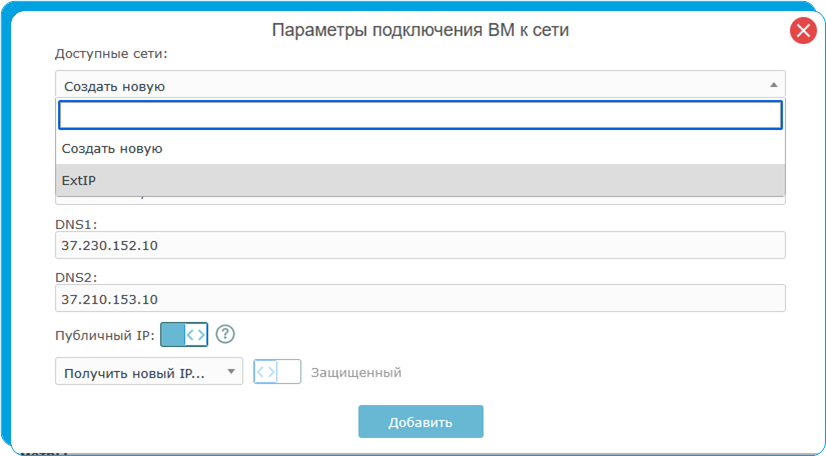The width and height of the screenshot is (826, 456).
Task: Click the DNS2 label
Action: click(x=75, y=277)
